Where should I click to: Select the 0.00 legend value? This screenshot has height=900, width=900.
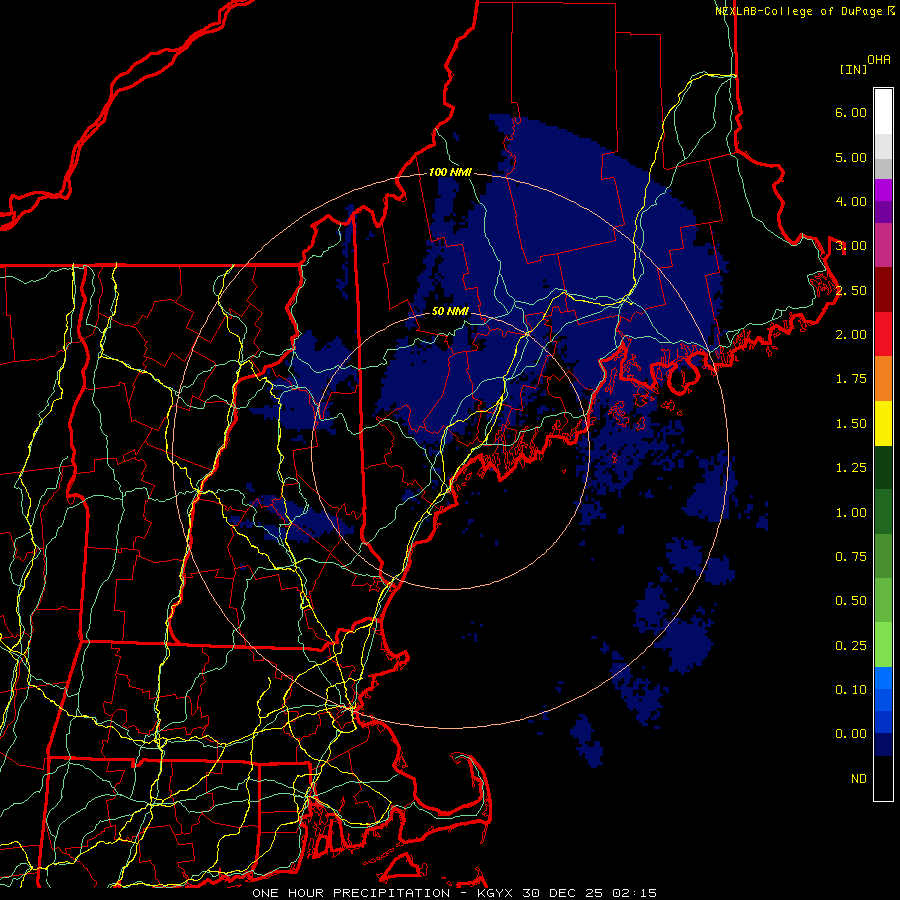[850, 734]
